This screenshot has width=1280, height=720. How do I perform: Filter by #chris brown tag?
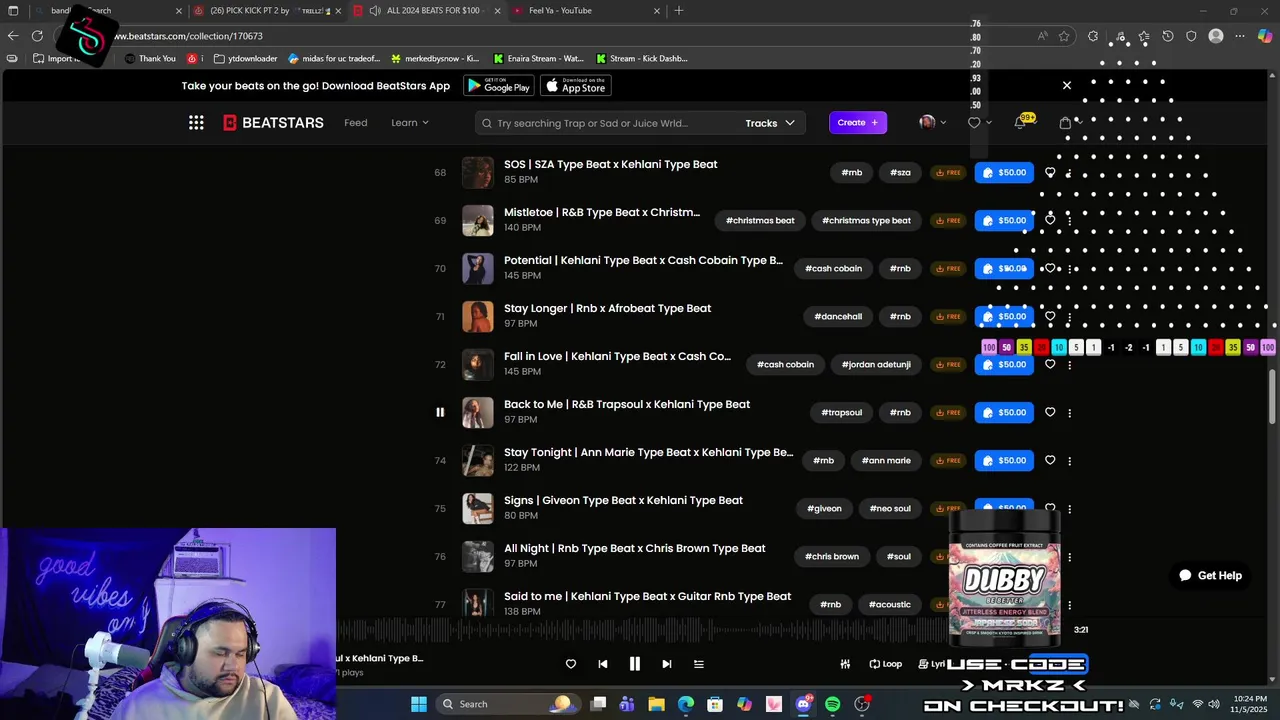coord(832,556)
